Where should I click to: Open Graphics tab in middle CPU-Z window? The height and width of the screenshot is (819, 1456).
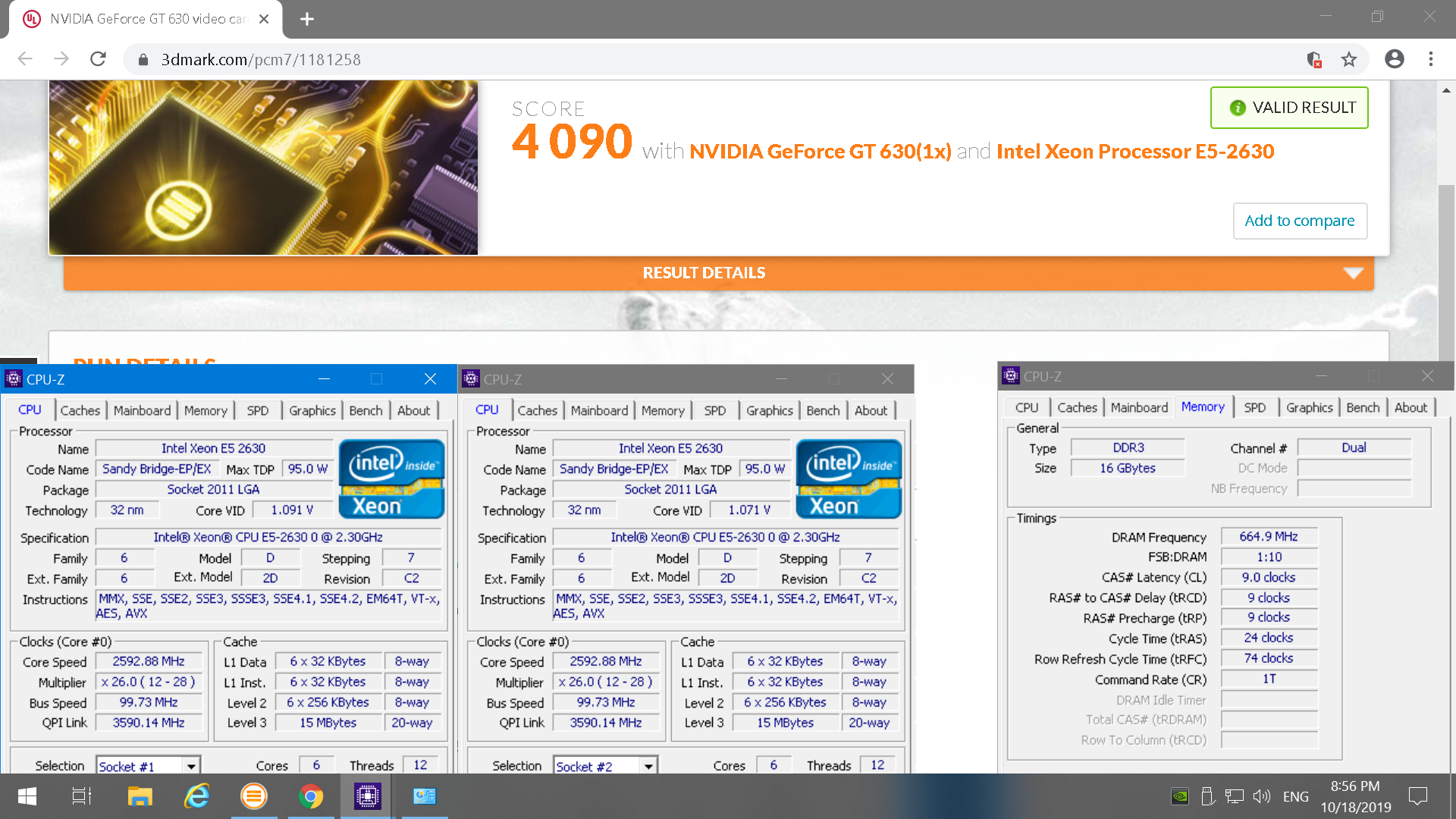pyautogui.click(x=770, y=410)
